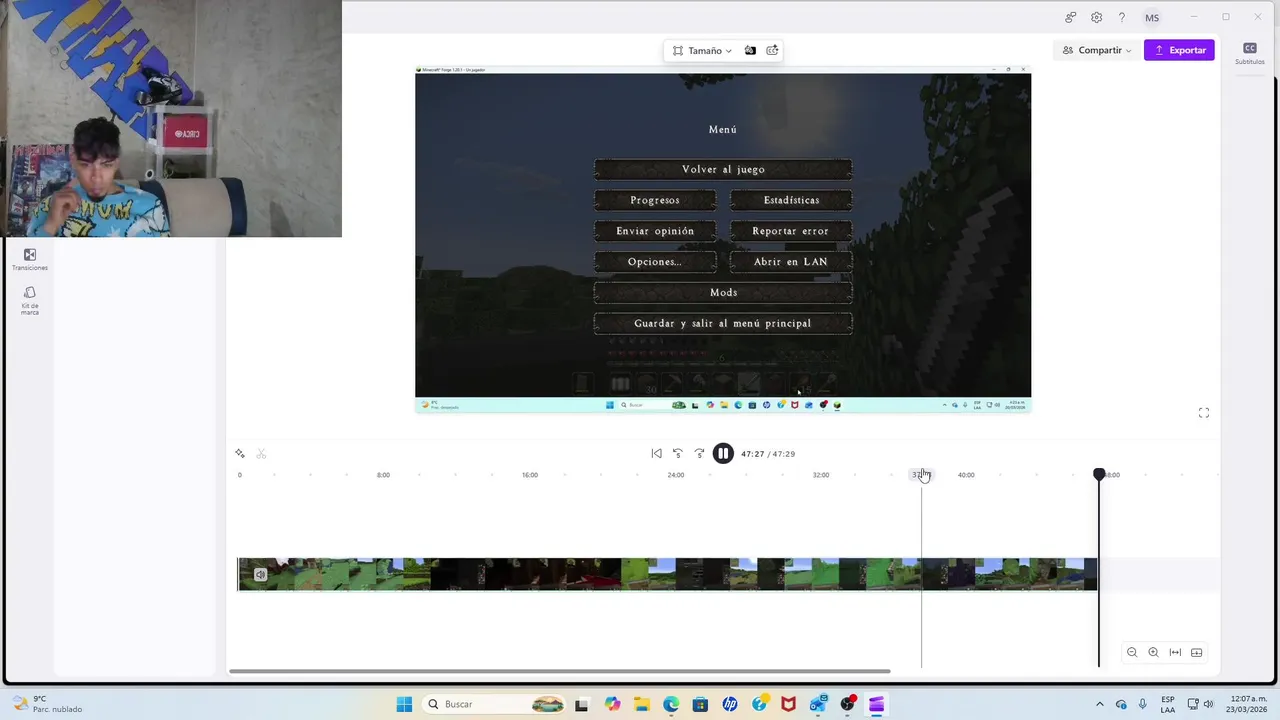
Task: Open the help question mark menu
Action: tap(1122, 17)
